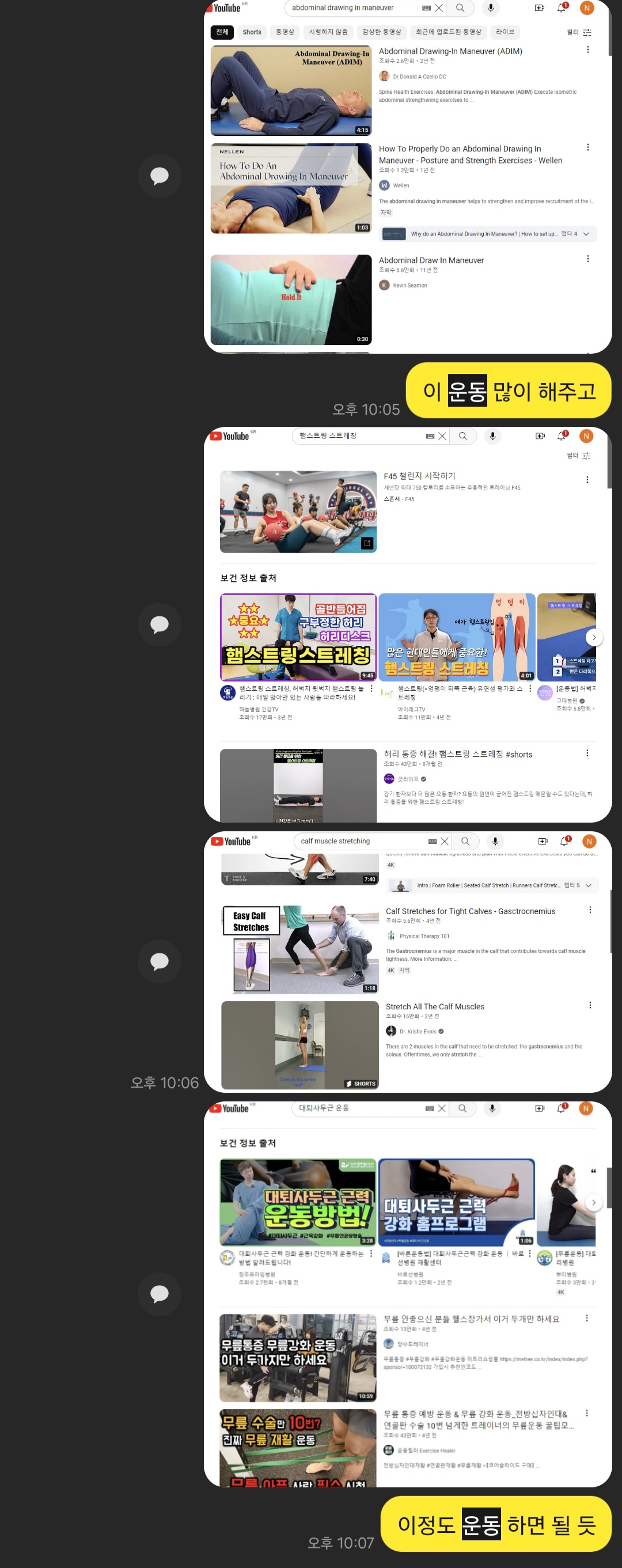Click the bell icon in the abdominal drawing screenshot
Screen dimensions: 622x1568
click(562, 8)
